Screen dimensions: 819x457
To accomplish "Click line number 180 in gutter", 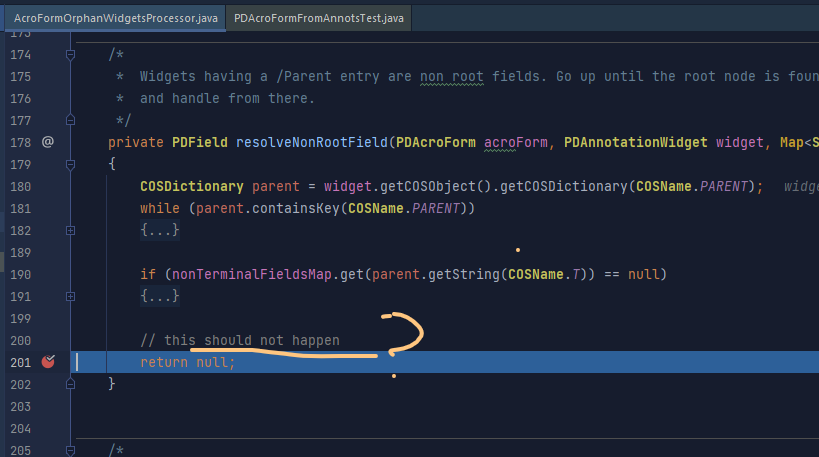I will pos(21,186).
